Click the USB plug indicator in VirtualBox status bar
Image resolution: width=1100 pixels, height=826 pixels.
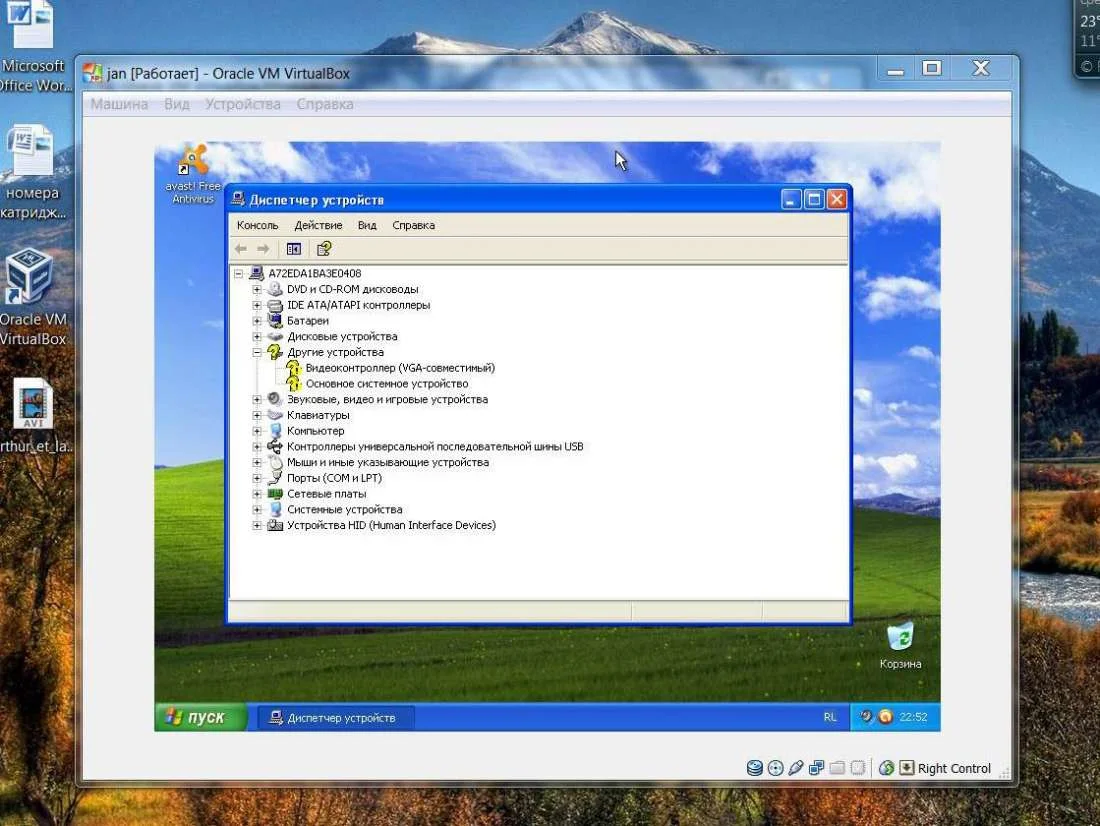tap(796, 768)
